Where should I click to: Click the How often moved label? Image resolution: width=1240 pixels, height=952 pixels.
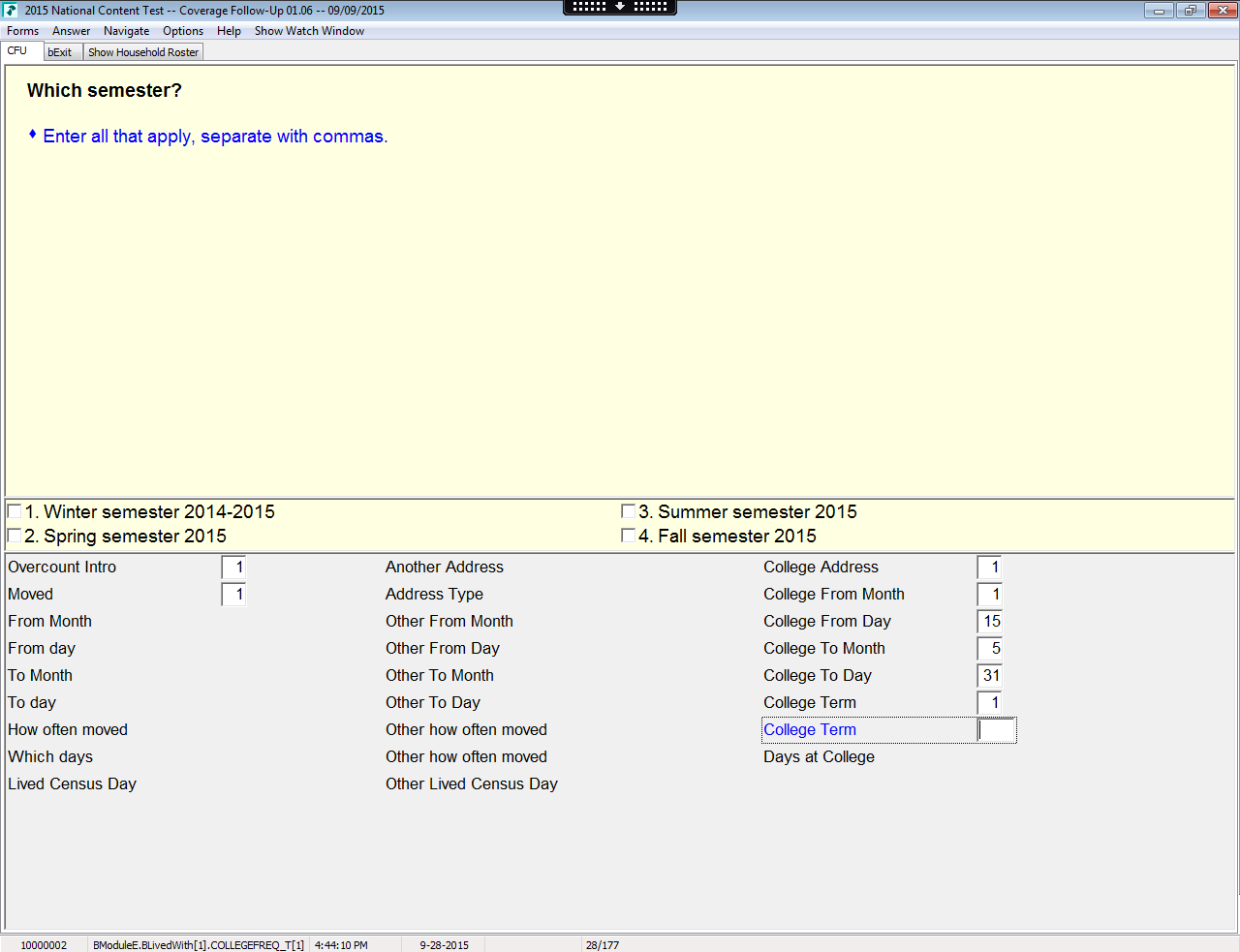tap(68, 730)
